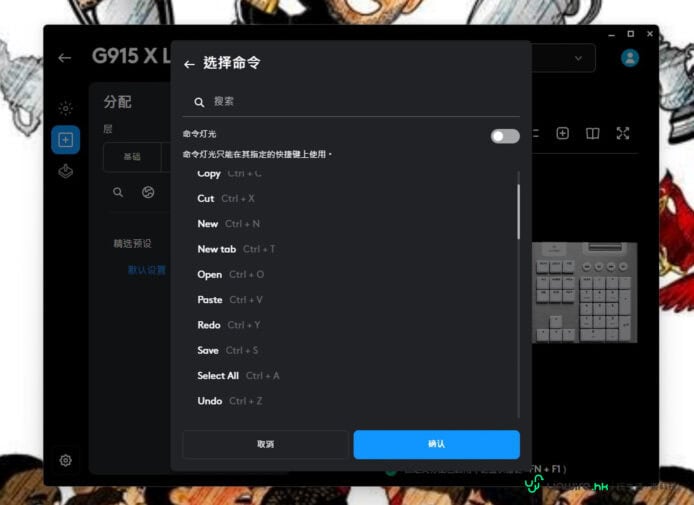Open settings gear at bottom left

click(x=65, y=460)
